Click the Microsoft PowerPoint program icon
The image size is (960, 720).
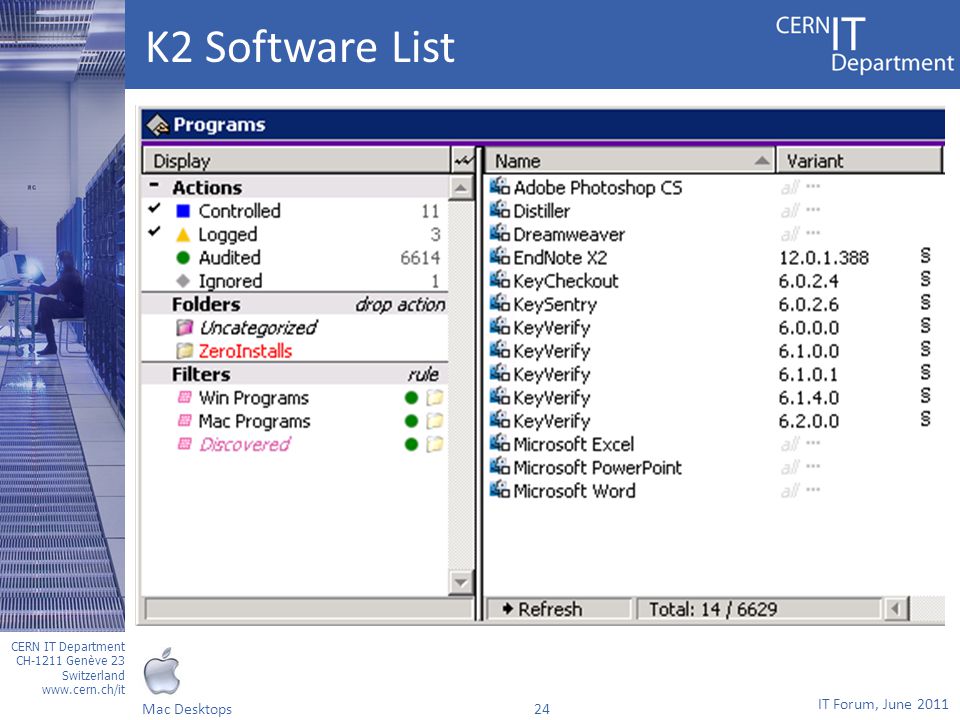[500, 466]
